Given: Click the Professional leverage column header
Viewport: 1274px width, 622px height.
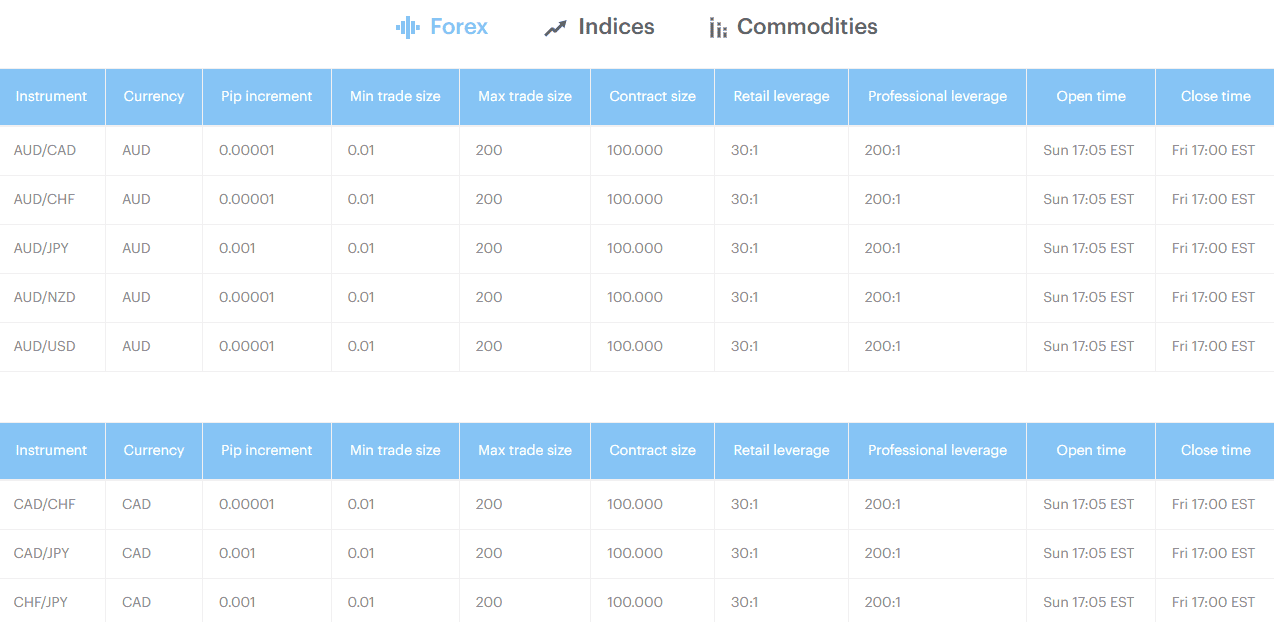Looking at the screenshot, I should click(x=937, y=96).
